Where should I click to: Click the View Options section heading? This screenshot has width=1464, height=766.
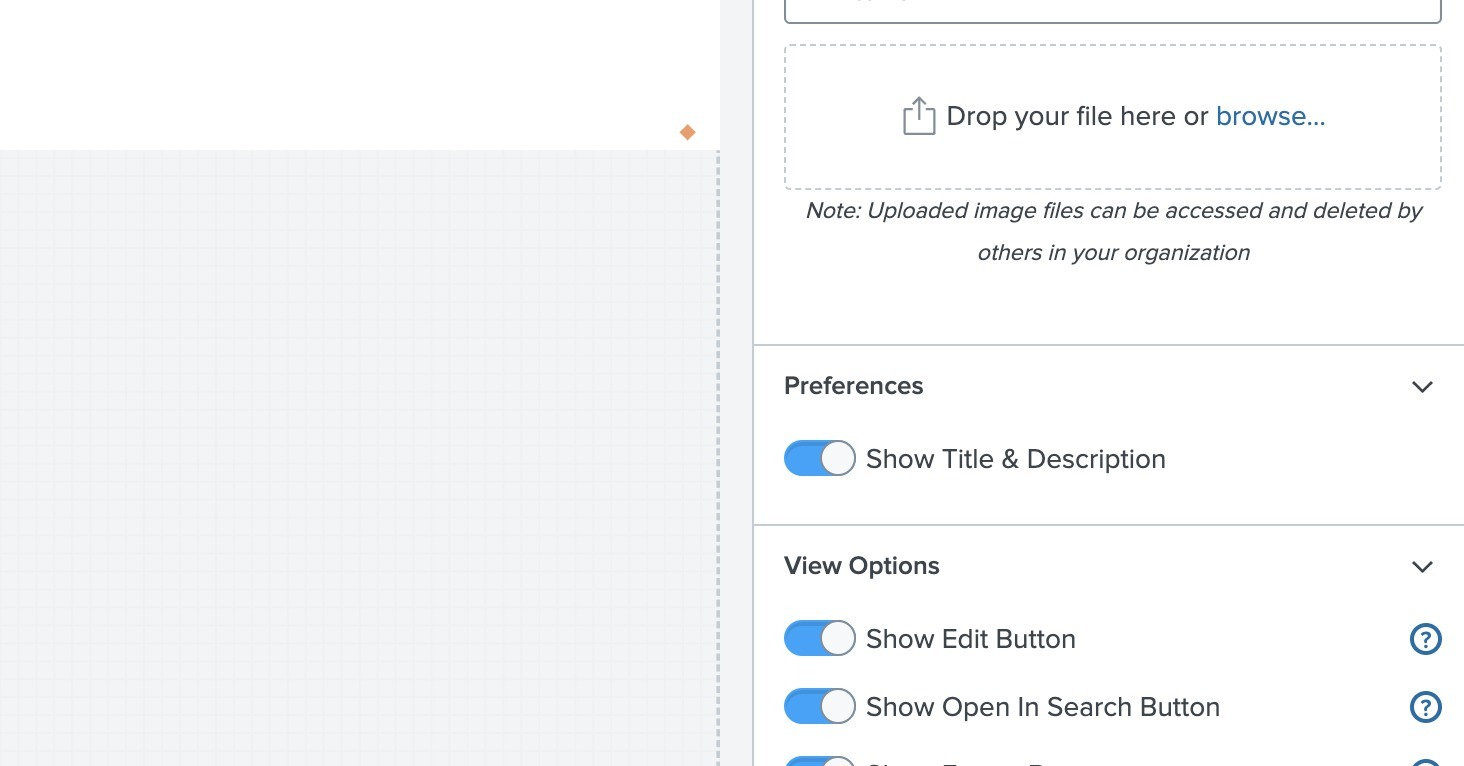[861, 566]
